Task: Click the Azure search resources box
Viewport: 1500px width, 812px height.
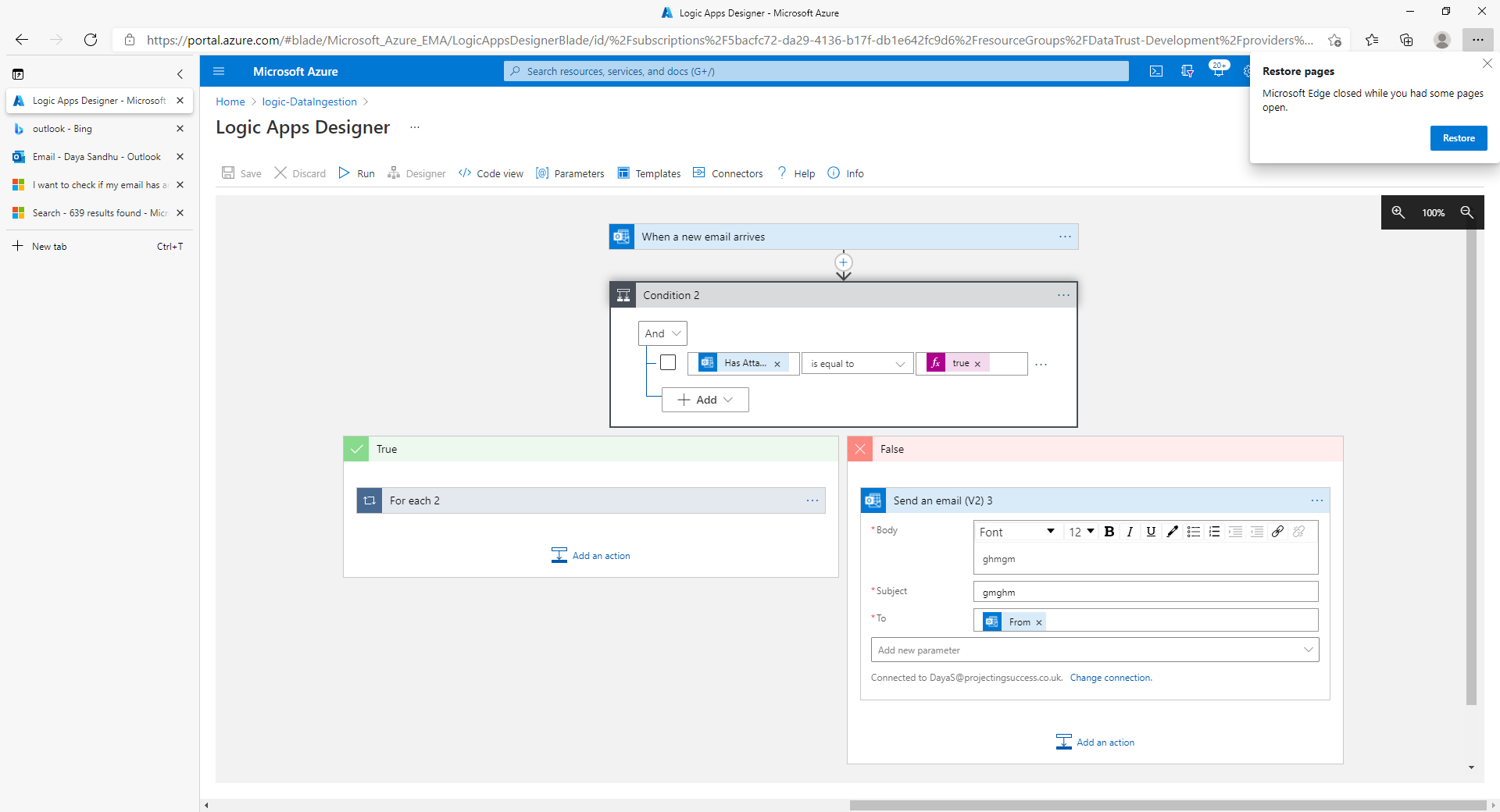Action: (816, 71)
